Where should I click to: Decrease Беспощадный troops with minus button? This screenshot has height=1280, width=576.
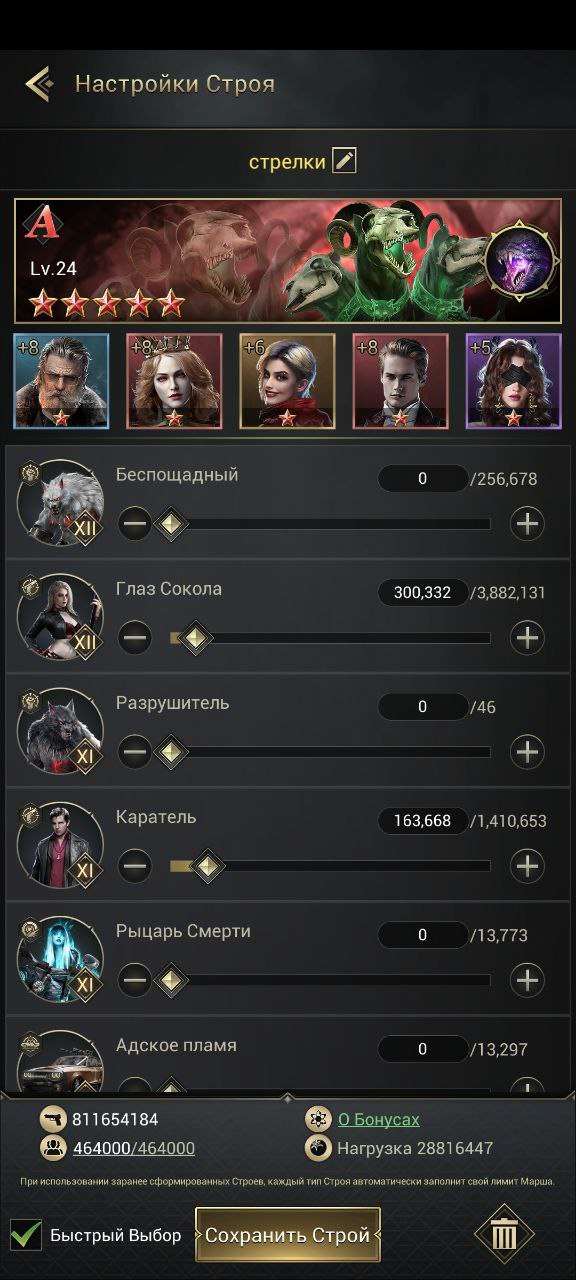(135, 523)
